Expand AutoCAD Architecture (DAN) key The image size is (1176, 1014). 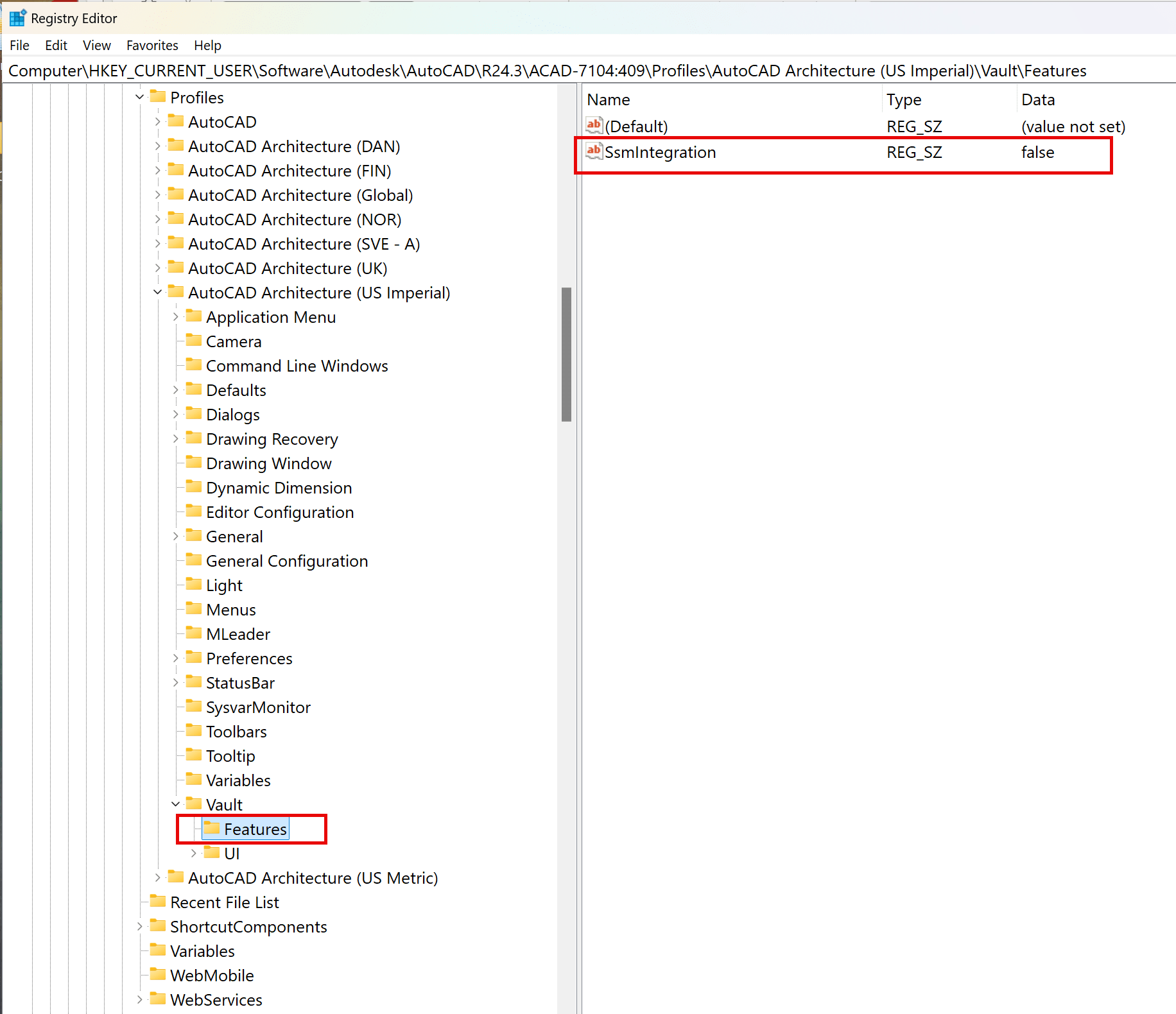158,146
